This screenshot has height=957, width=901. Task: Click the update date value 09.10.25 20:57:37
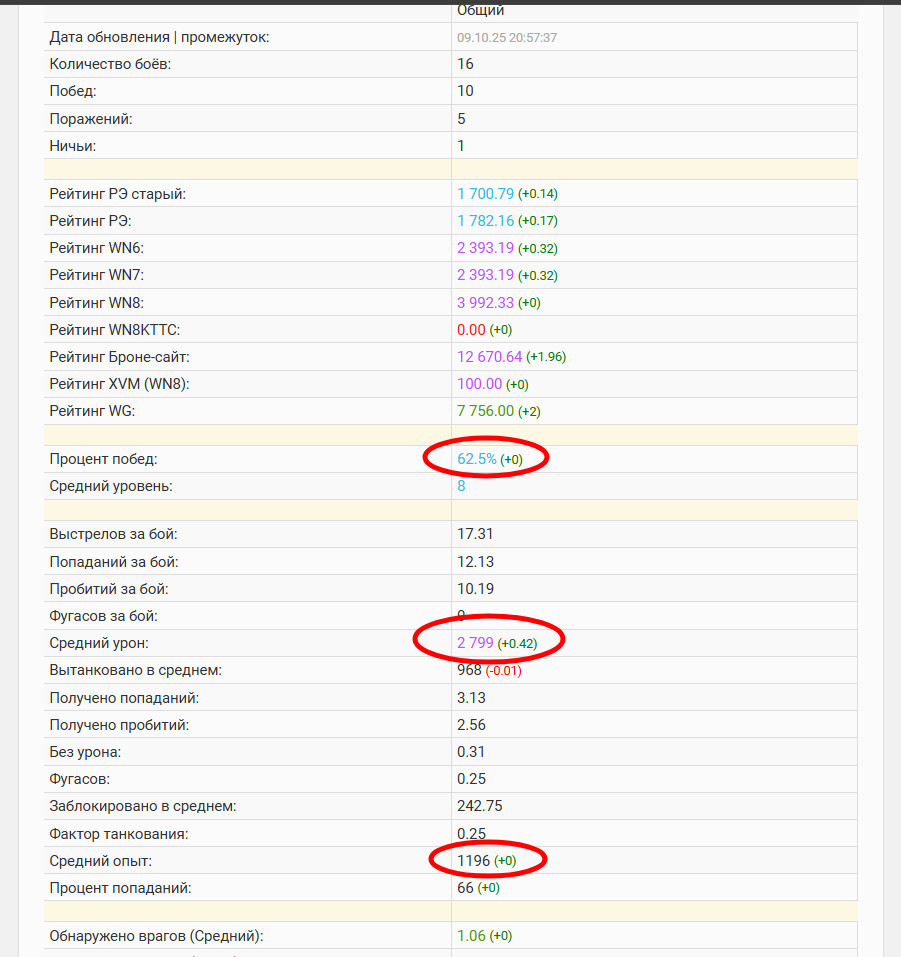coord(507,37)
